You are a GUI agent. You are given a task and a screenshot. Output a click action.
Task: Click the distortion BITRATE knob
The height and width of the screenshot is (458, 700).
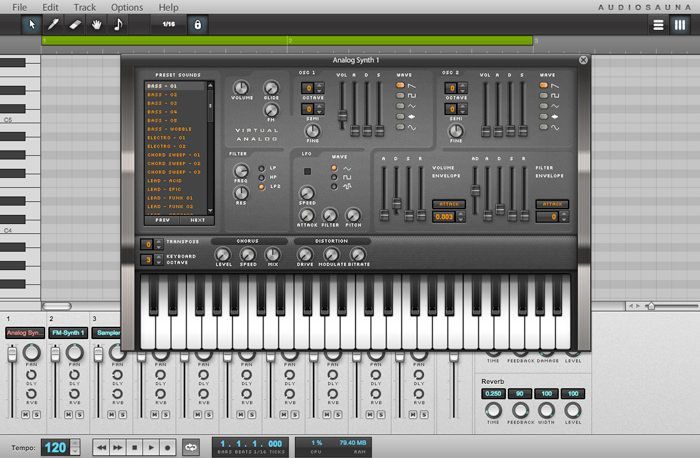[x=357, y=254]
